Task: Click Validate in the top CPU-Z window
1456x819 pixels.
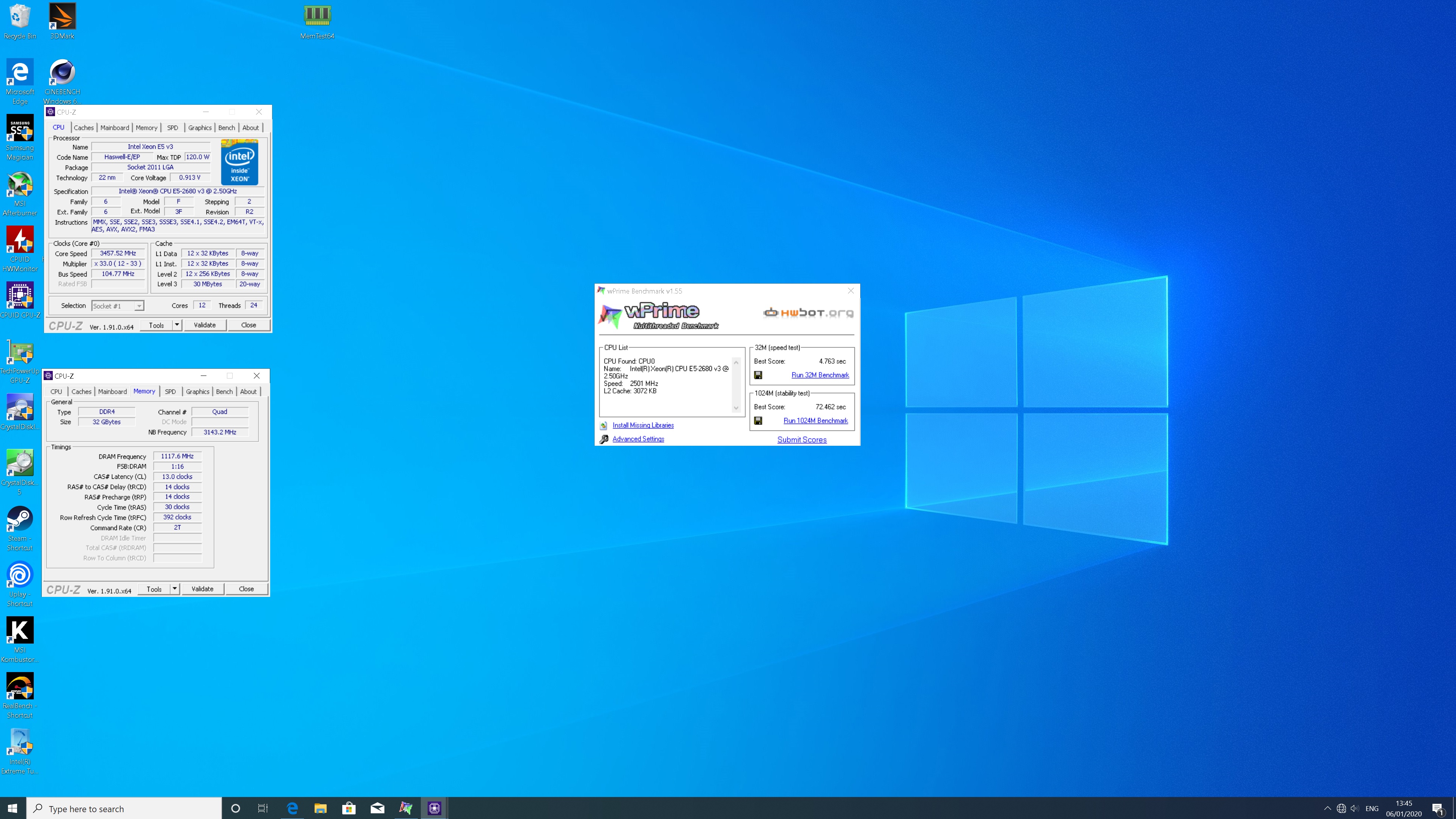Action: pos(205,325)
